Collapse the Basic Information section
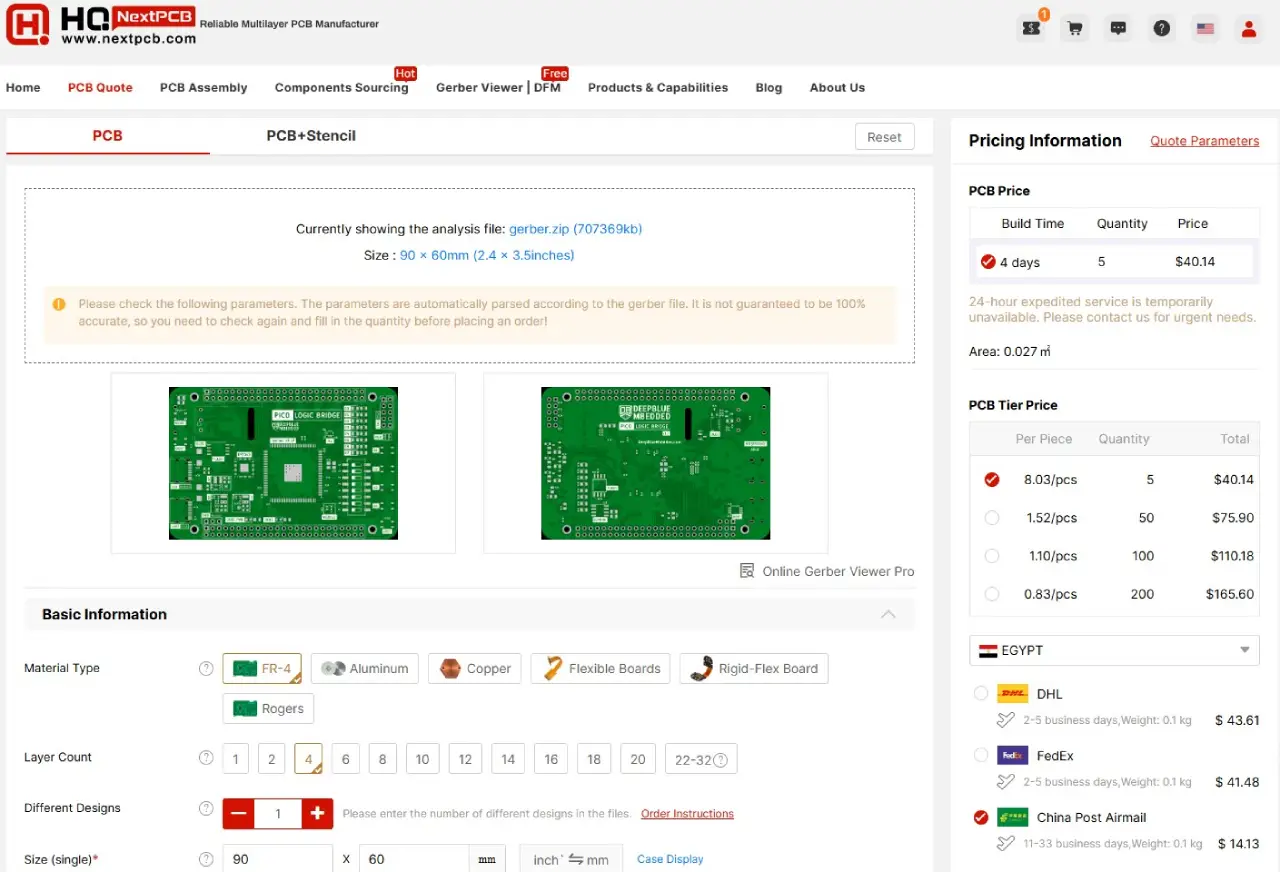The width and height of the screenshot is (1280, 872). pyautogui.click(x=888, y=614)
